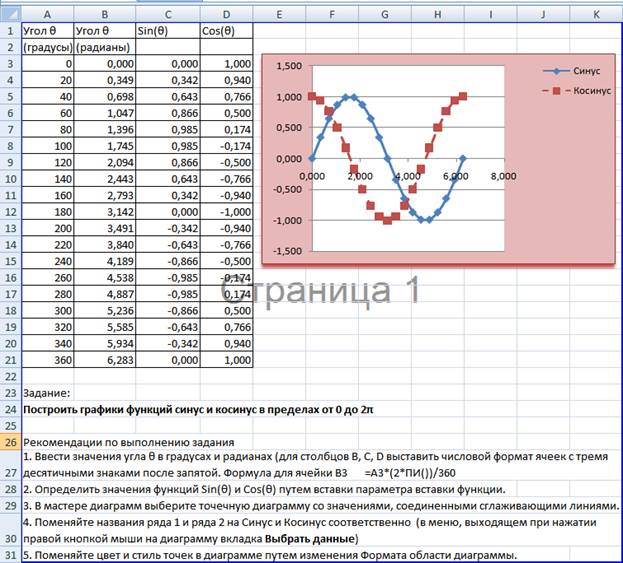Viewport: 623px width, 563px height.
Task: Select column G header
Action: pos(385,14)
